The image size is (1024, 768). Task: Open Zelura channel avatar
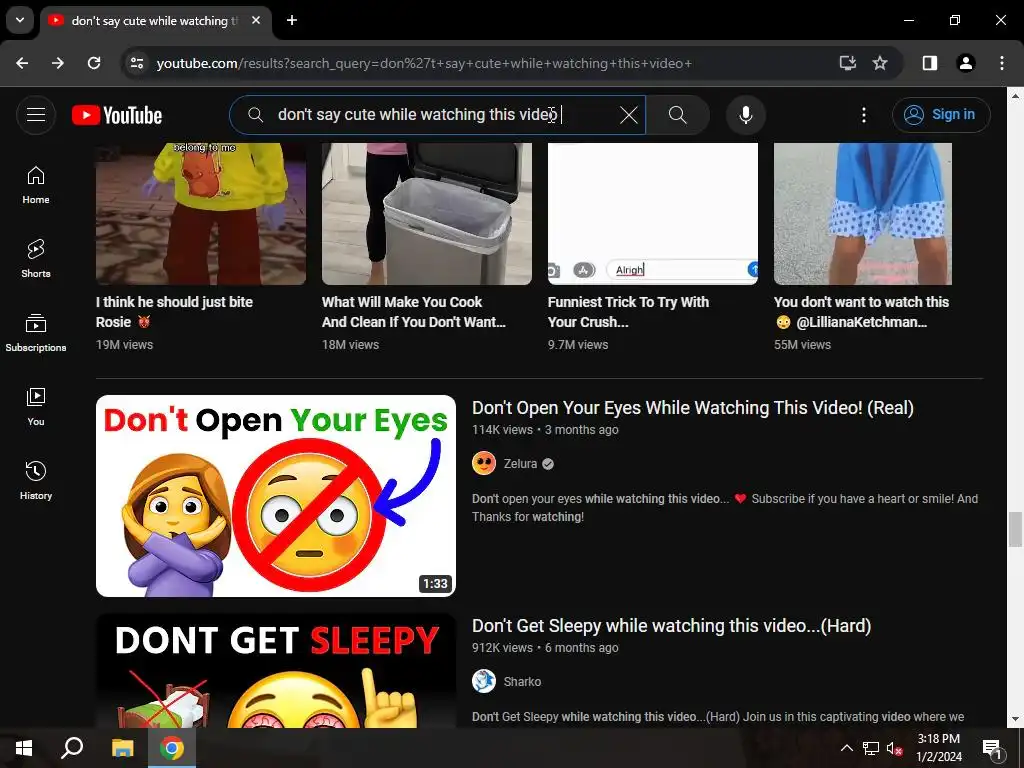[484, 464]
